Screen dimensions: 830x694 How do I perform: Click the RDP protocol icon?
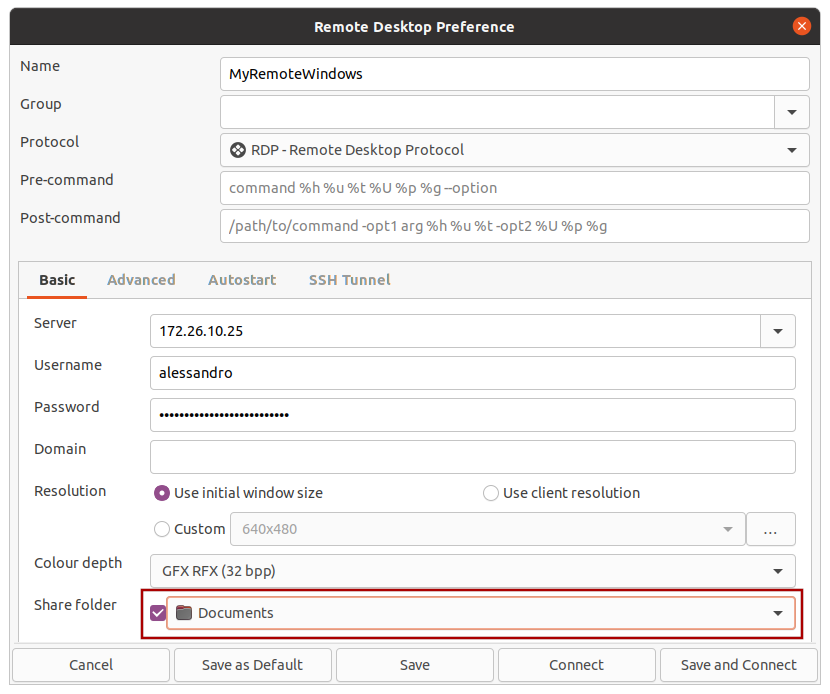[238, 150]
